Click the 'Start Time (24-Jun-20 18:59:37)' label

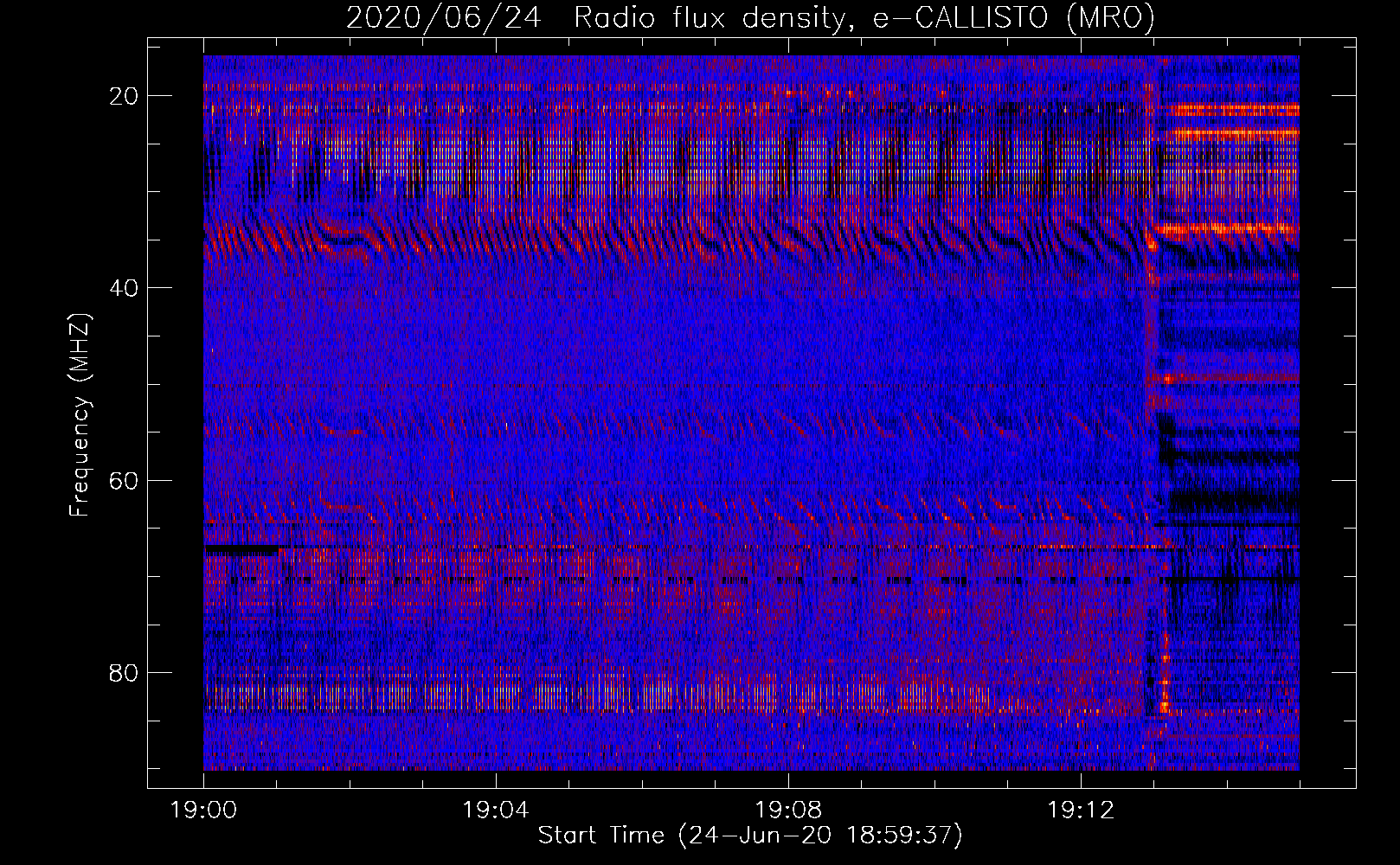[x=750, y=836]
